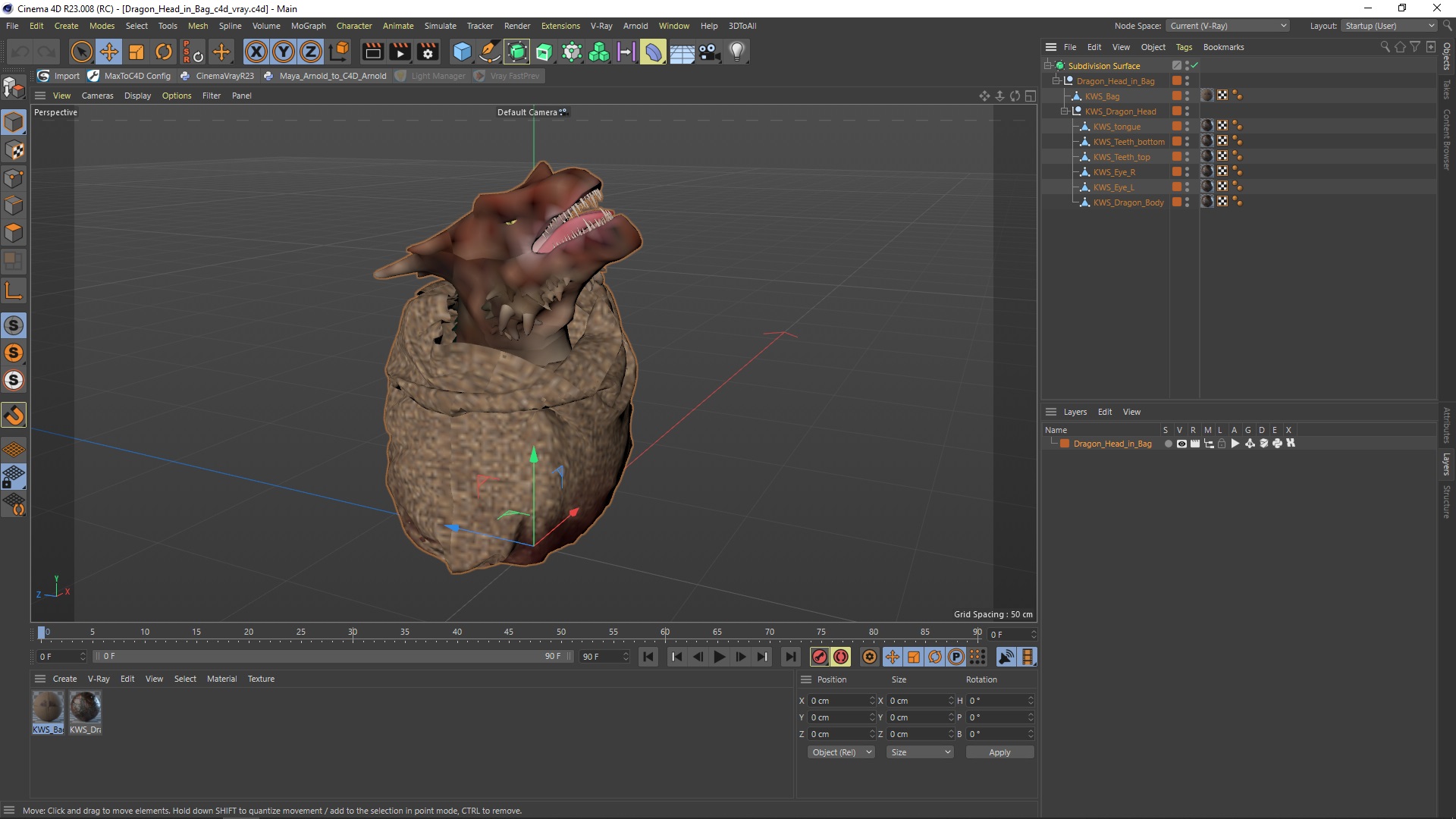Toggle Dragon_Head_in_Bag layer lock

click(1222, 444)
